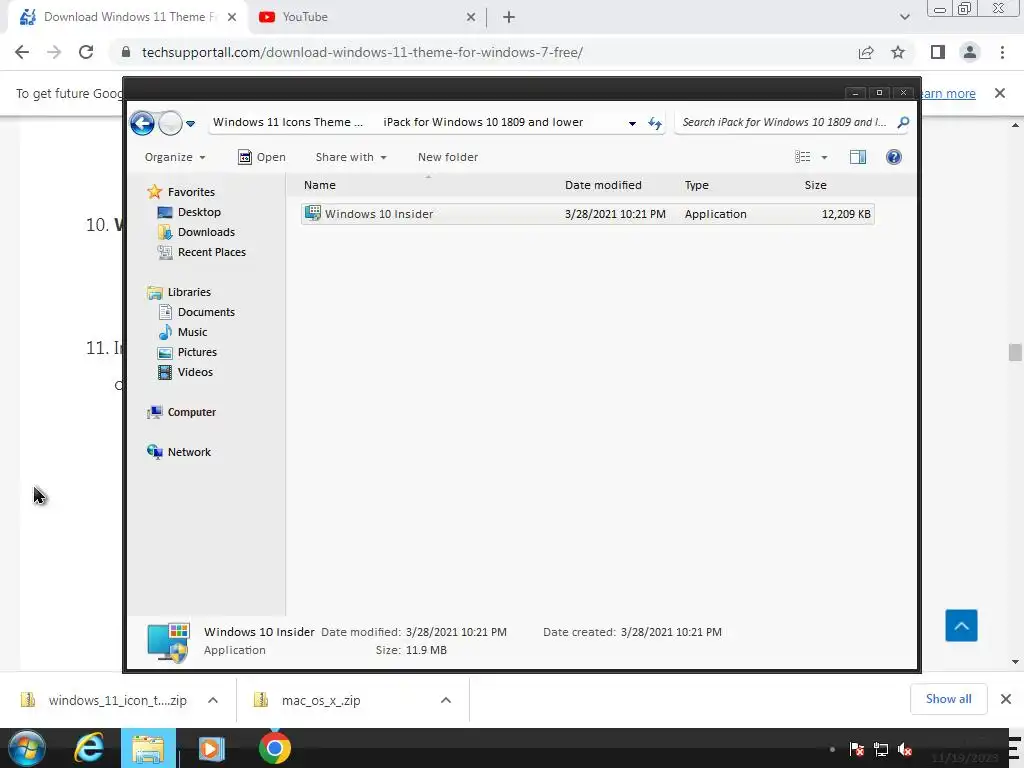Go back in Explorer window
Image resolution: width=1024 pixels, height=768 pixels.
coord(142,123)
